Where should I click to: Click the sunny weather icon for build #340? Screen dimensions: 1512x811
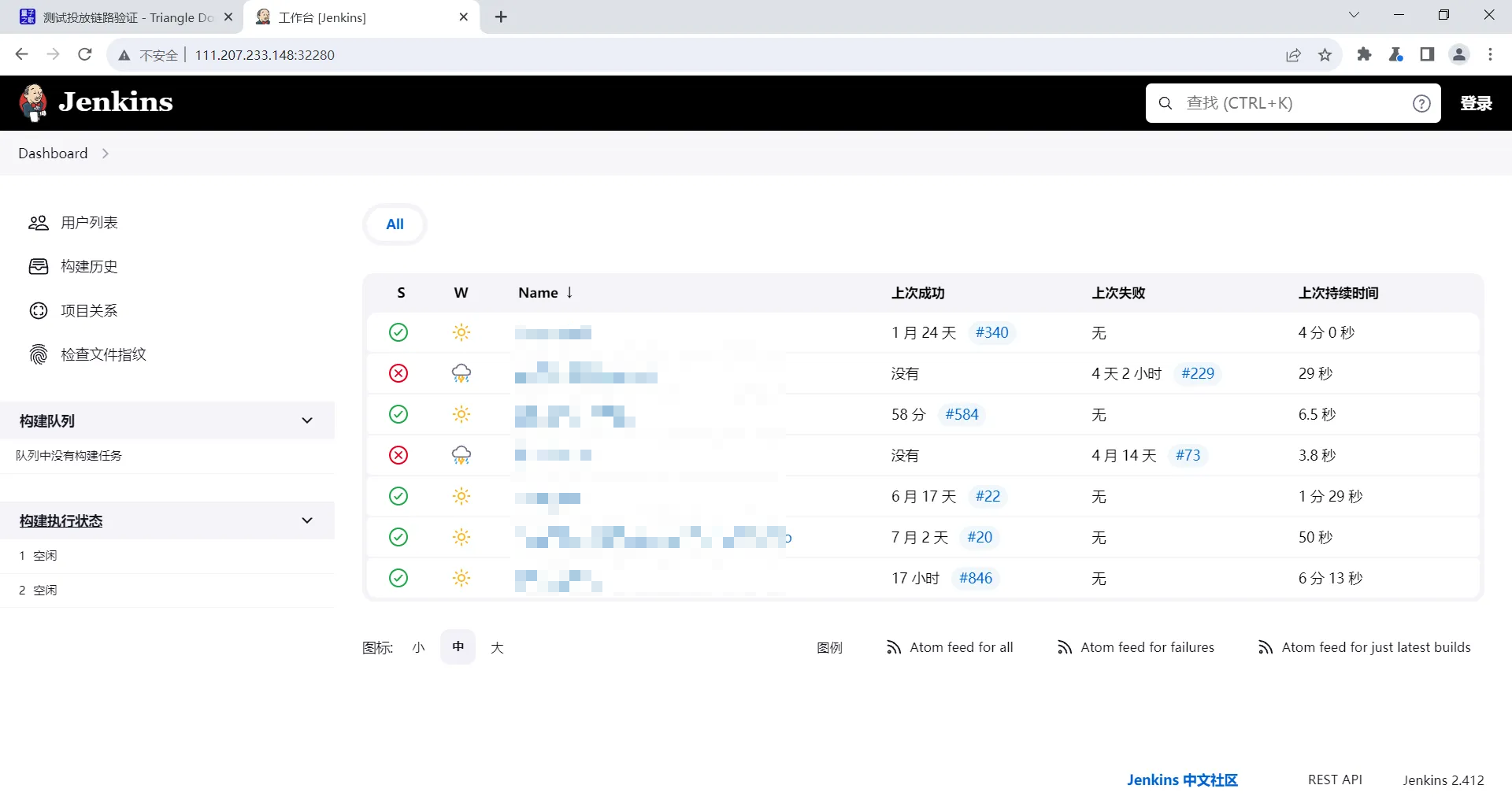pos(461,332)
